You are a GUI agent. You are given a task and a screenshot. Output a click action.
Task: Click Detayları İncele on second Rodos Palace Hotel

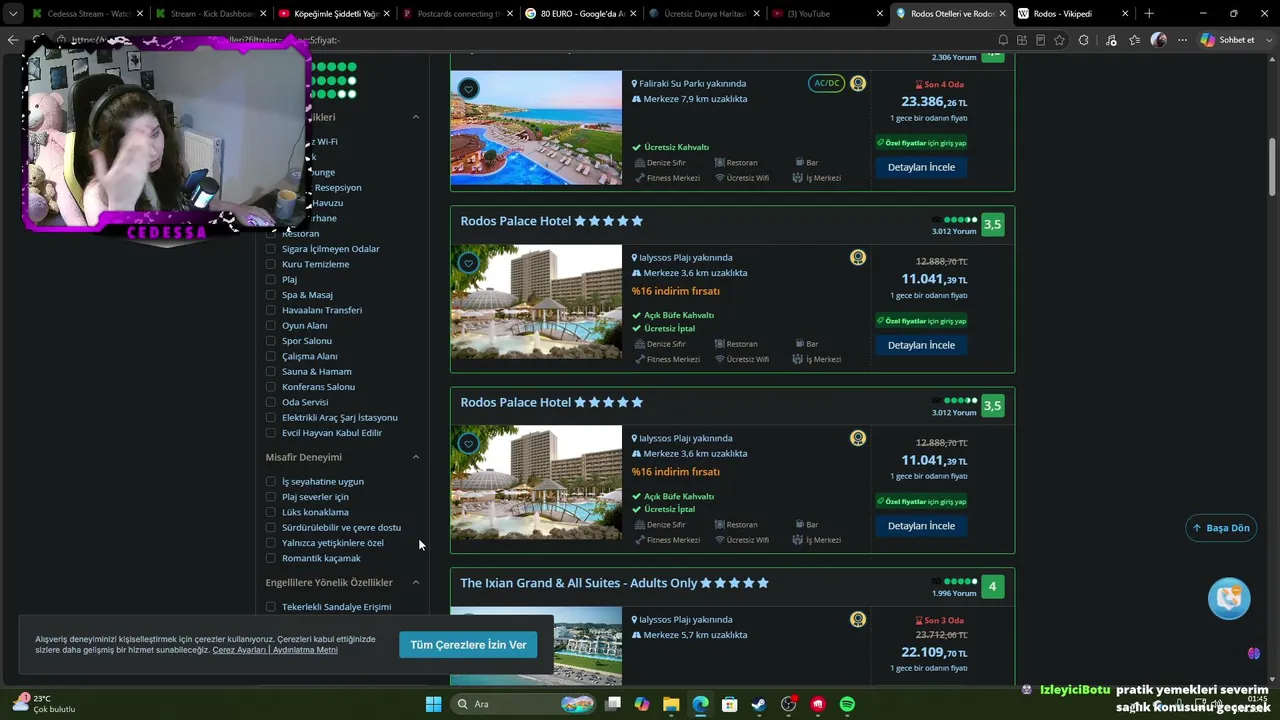coord(921,526)
